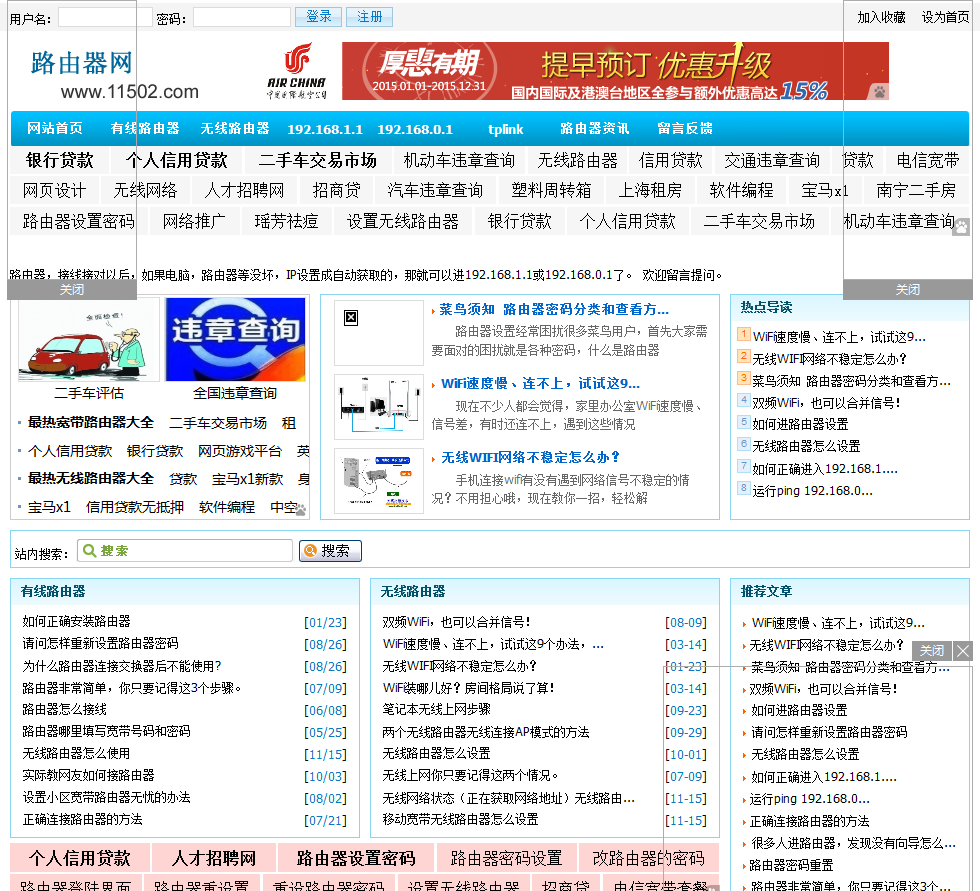
Task: Open 如何正确安装路由器 article
Action: point(76,621)
